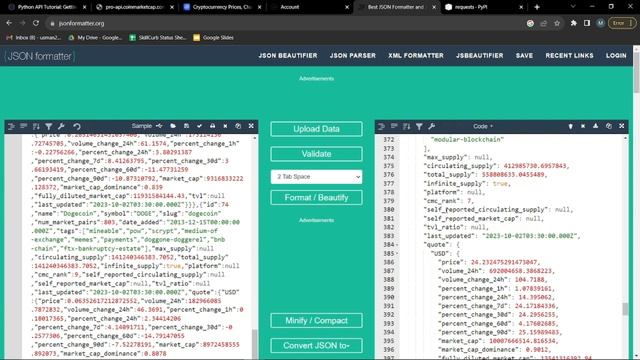Click the sort contents icon in left editor toolbar
The width and height of the screenshot is (640, 360).
[36, 127]
